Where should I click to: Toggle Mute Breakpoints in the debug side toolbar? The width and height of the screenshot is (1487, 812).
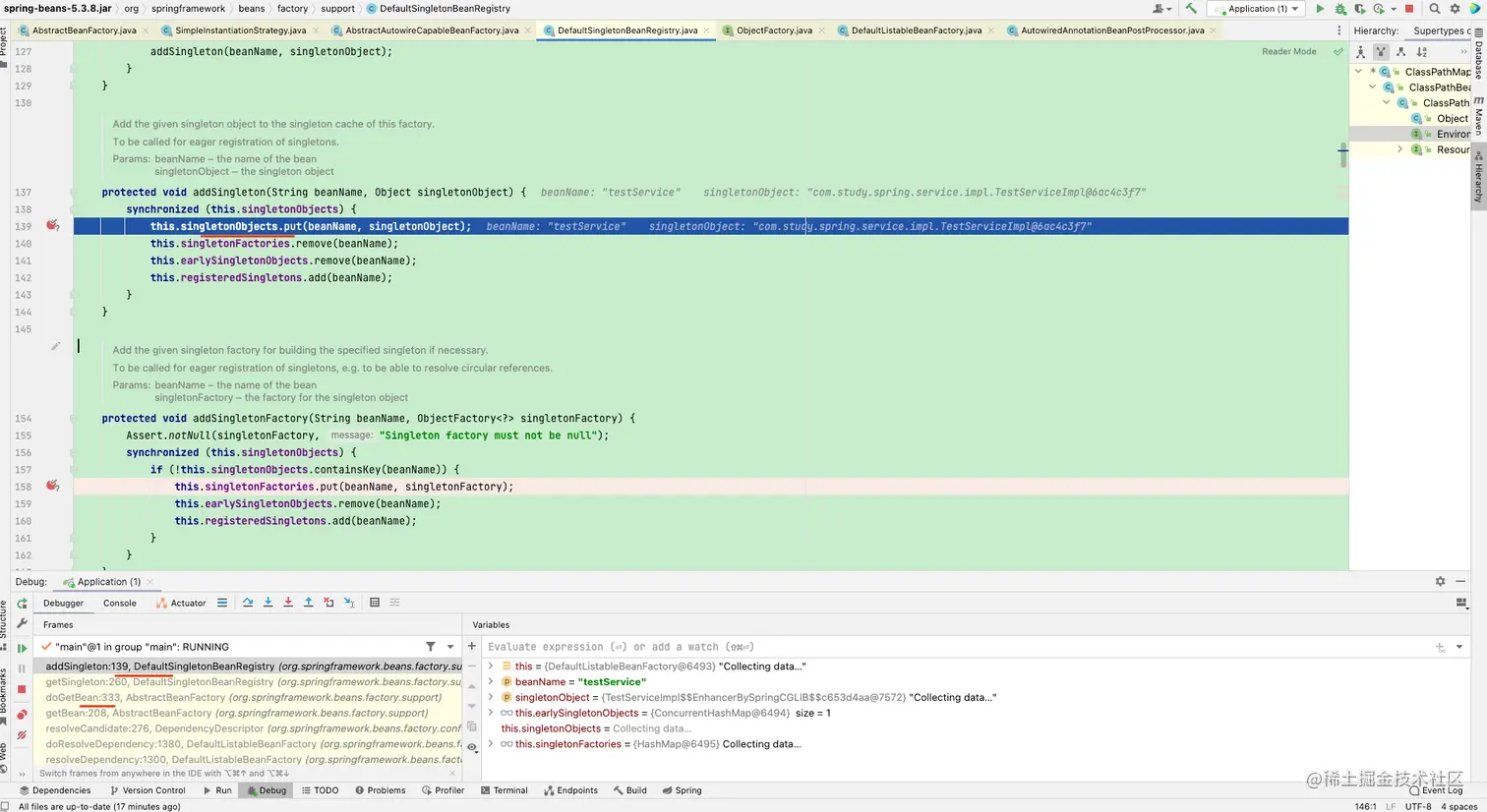22,735
